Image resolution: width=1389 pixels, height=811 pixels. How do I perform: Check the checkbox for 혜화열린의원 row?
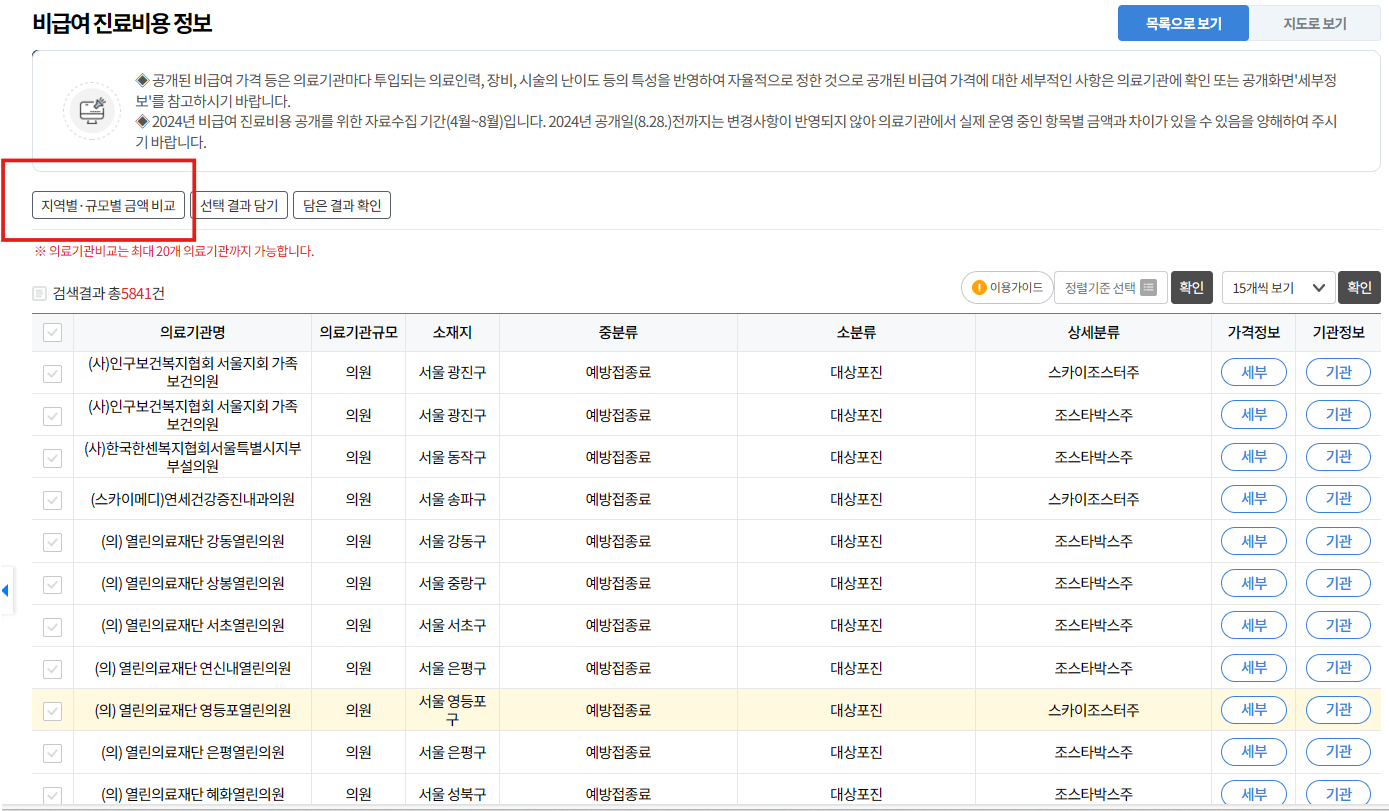click(52, 794)
